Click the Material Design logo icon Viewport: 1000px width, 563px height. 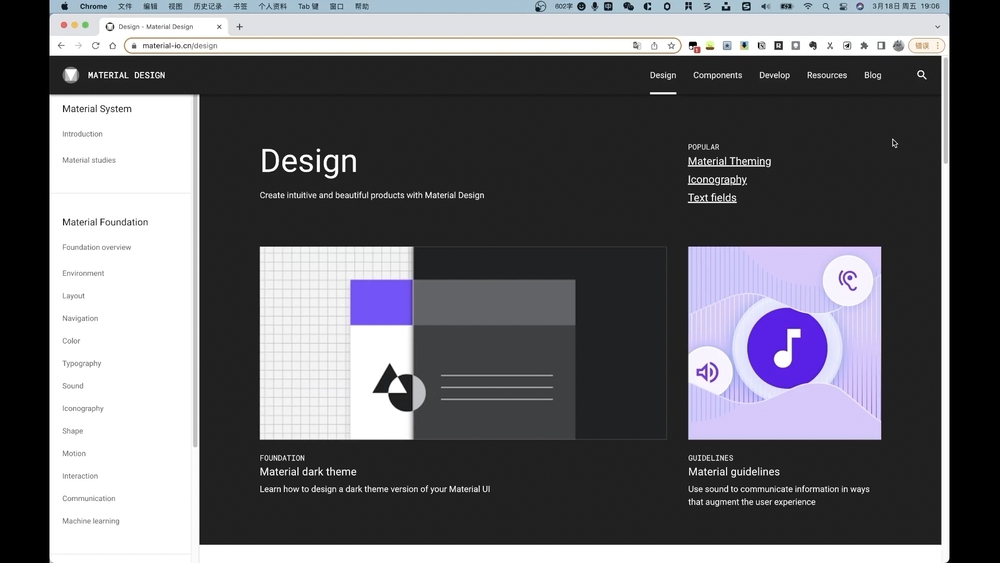point(71,75)
